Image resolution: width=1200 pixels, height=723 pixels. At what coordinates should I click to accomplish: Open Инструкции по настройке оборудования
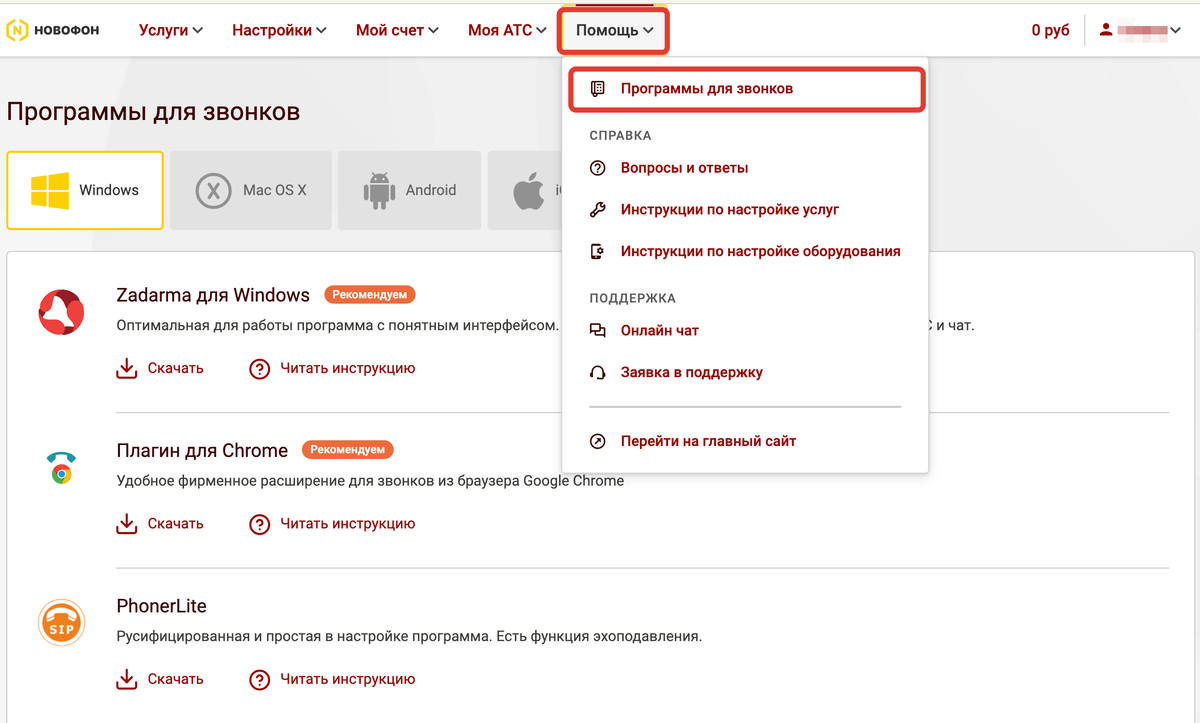(760, 251)
